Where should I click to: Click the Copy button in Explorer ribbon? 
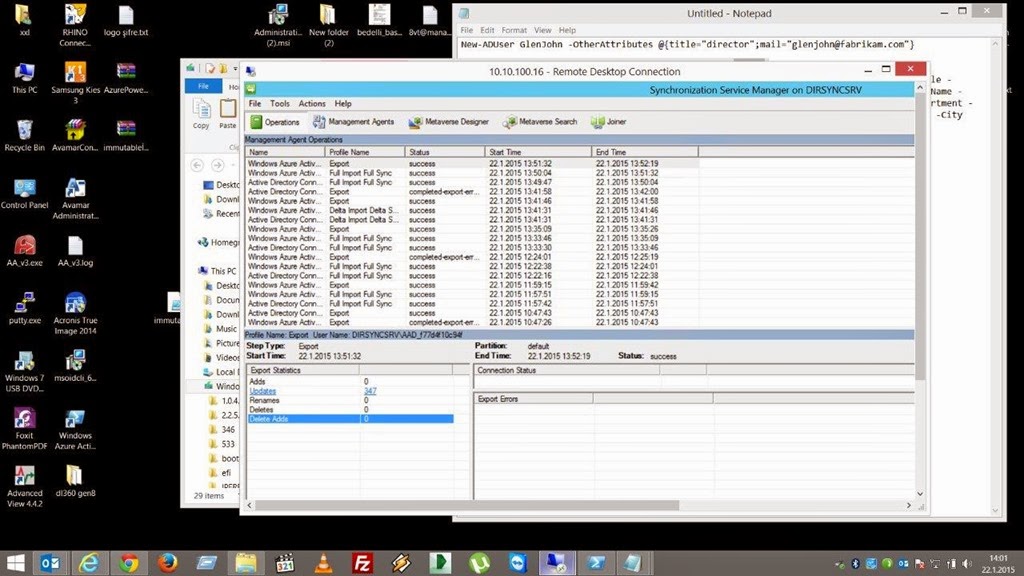(x=201, y=114)
